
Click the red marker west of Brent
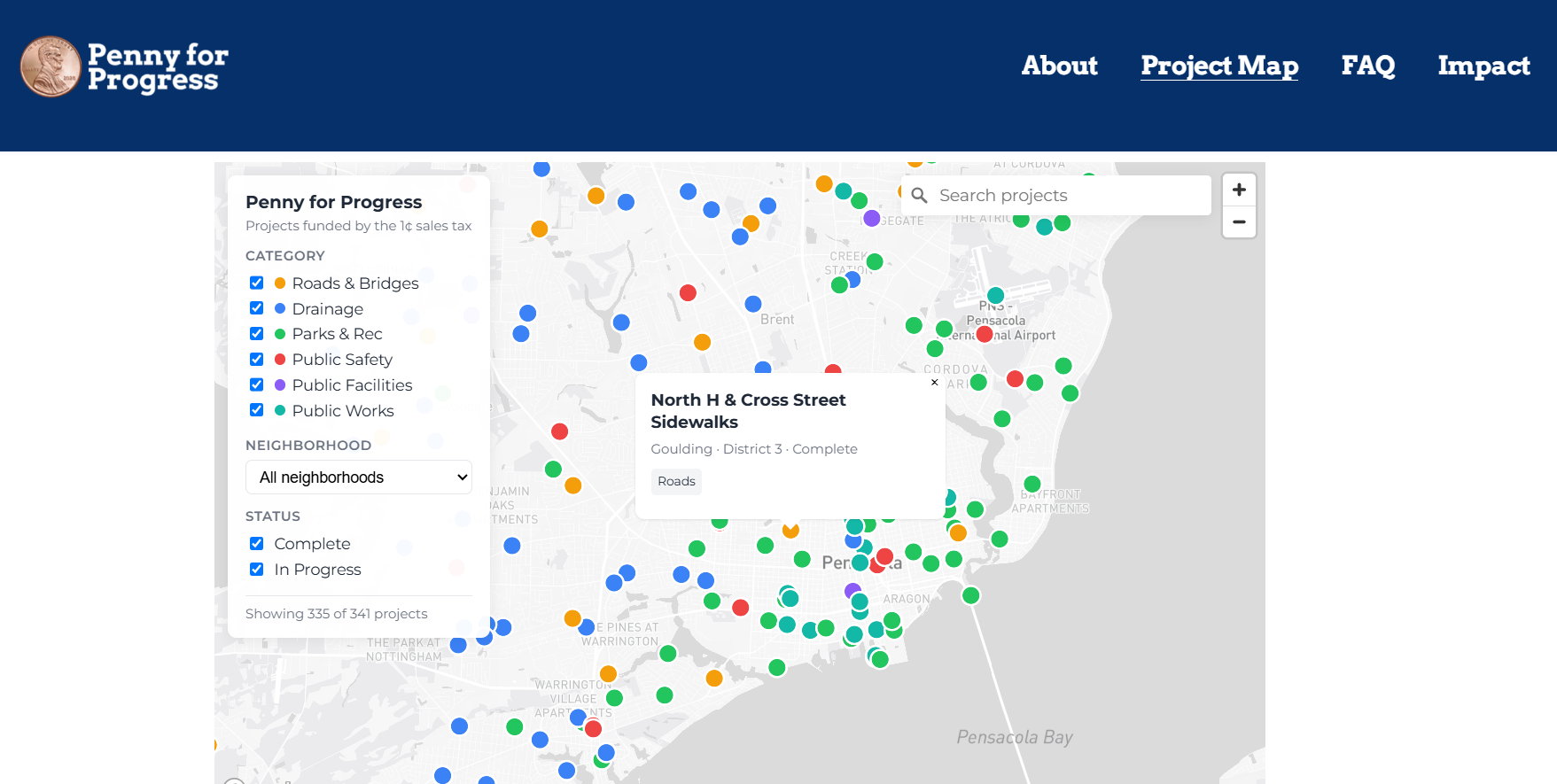click(x=688, y=292)
